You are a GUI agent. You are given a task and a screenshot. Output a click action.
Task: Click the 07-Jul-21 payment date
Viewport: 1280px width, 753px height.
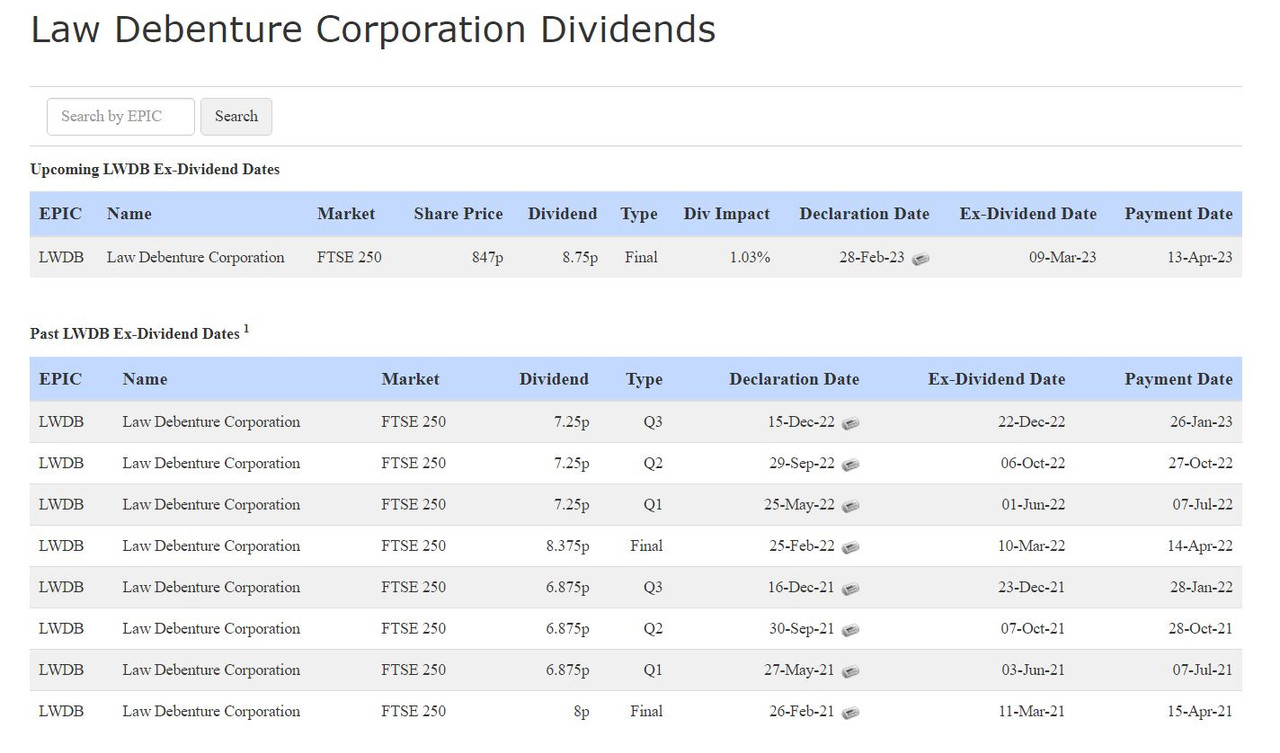[x=1203, y=670]
